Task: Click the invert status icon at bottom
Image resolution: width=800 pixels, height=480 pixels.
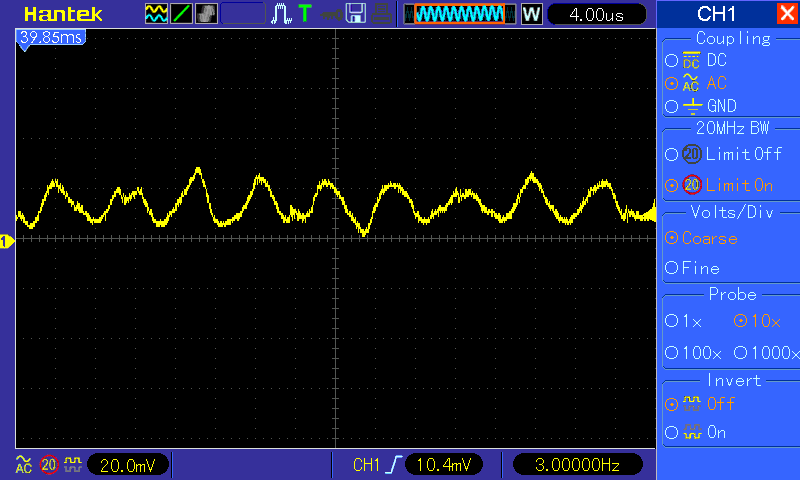Action: tap(72, 464)
